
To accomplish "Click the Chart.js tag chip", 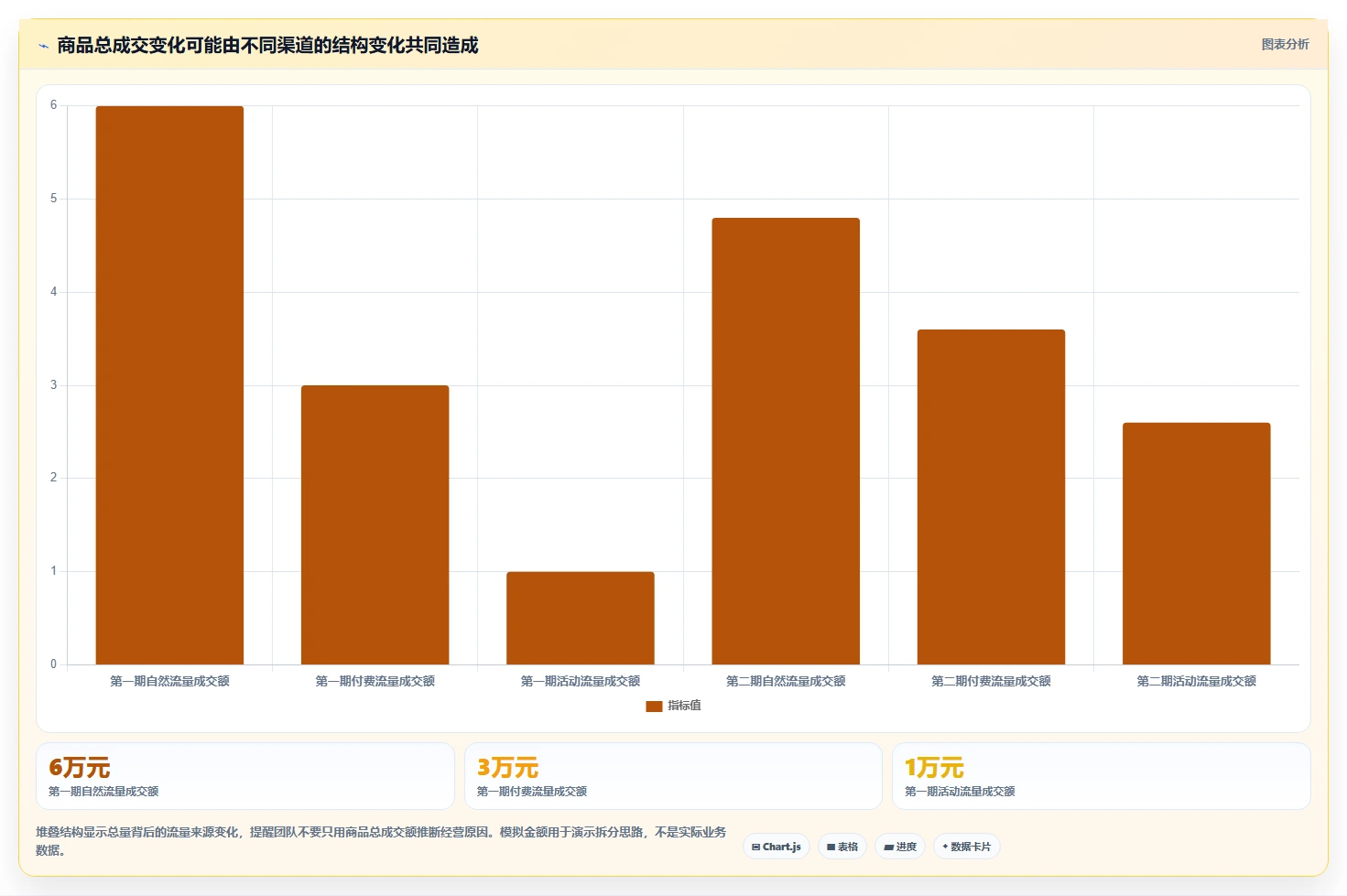I will 777,847.
